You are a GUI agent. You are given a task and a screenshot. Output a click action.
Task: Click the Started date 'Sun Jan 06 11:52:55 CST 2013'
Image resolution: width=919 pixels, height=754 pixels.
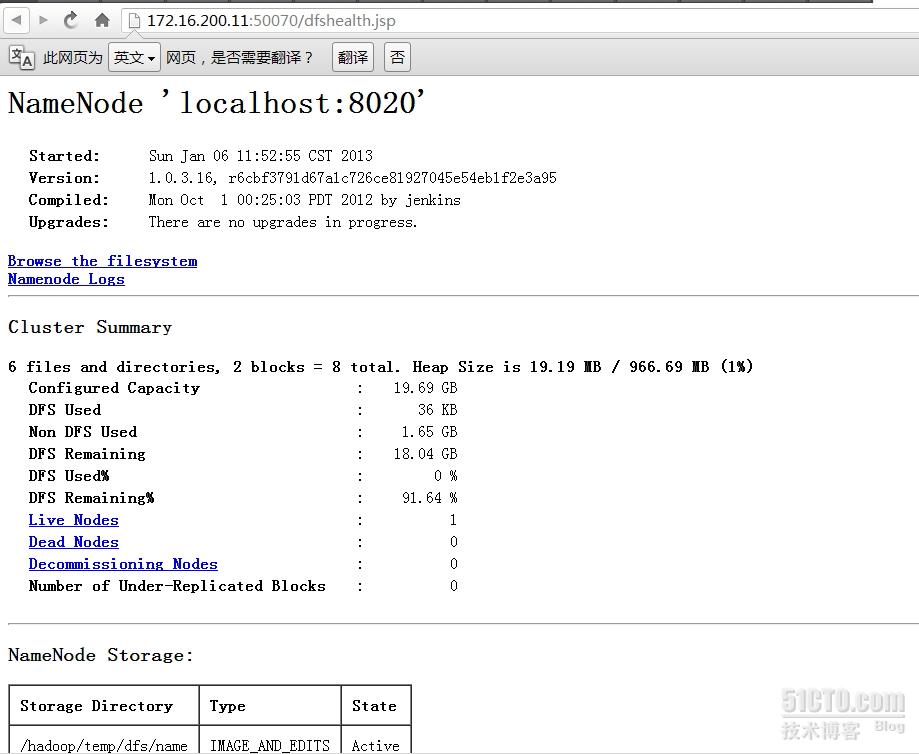click(x=261, y=156)
